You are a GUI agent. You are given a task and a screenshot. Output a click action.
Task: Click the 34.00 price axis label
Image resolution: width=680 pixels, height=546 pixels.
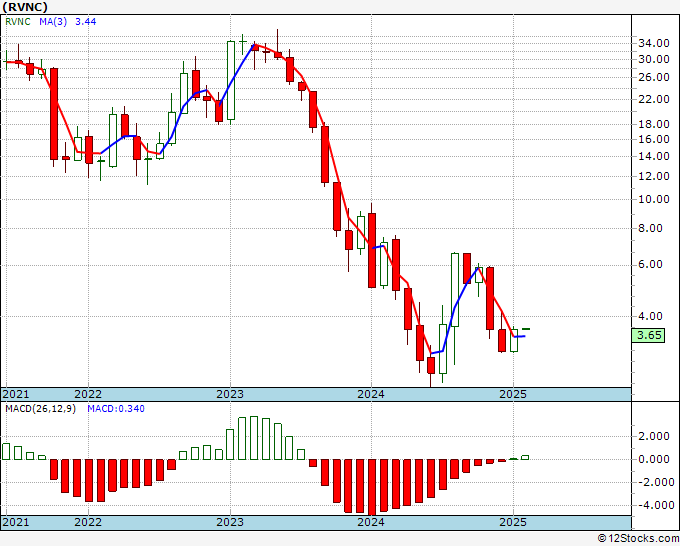[654, 43]
